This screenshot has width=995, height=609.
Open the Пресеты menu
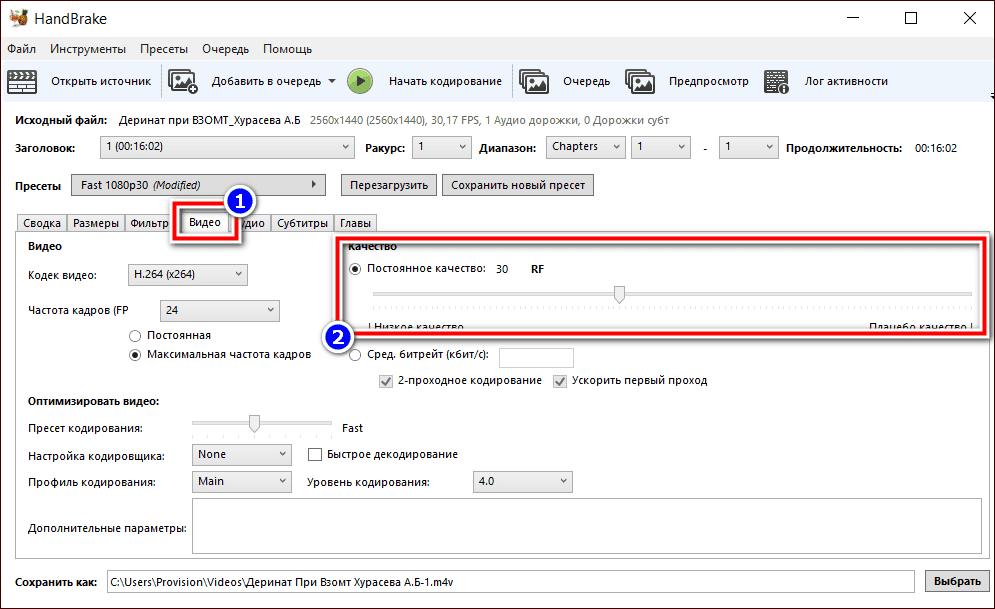click(x=164, y=49)
